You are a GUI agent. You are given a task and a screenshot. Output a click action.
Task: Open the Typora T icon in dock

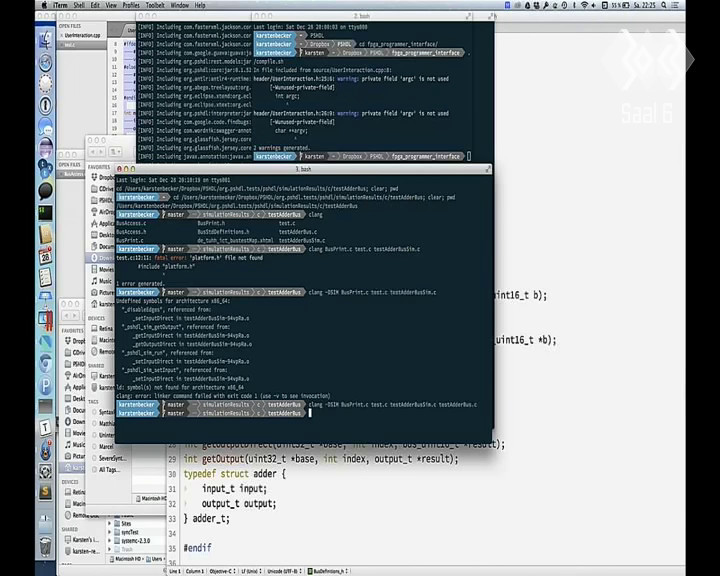pyautogui.click(x=45, y=428)
